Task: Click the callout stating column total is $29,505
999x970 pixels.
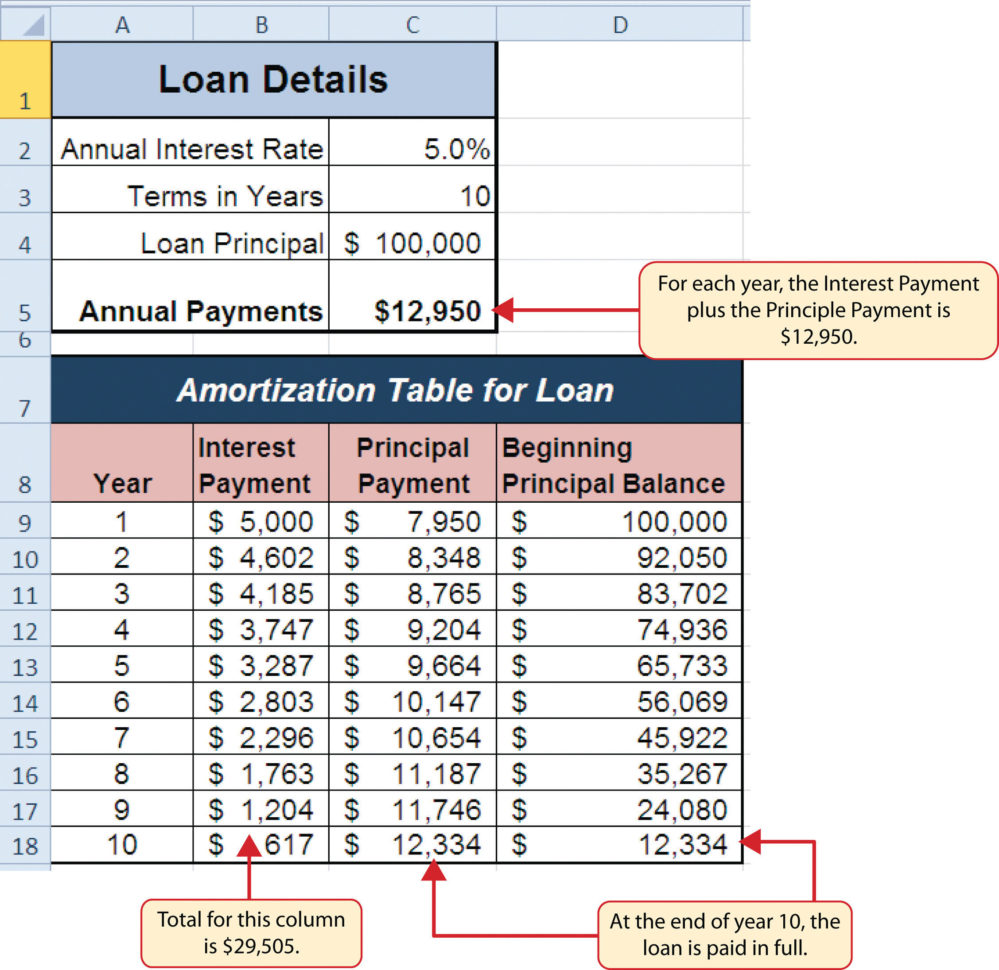Action: (x=251, y=930)
